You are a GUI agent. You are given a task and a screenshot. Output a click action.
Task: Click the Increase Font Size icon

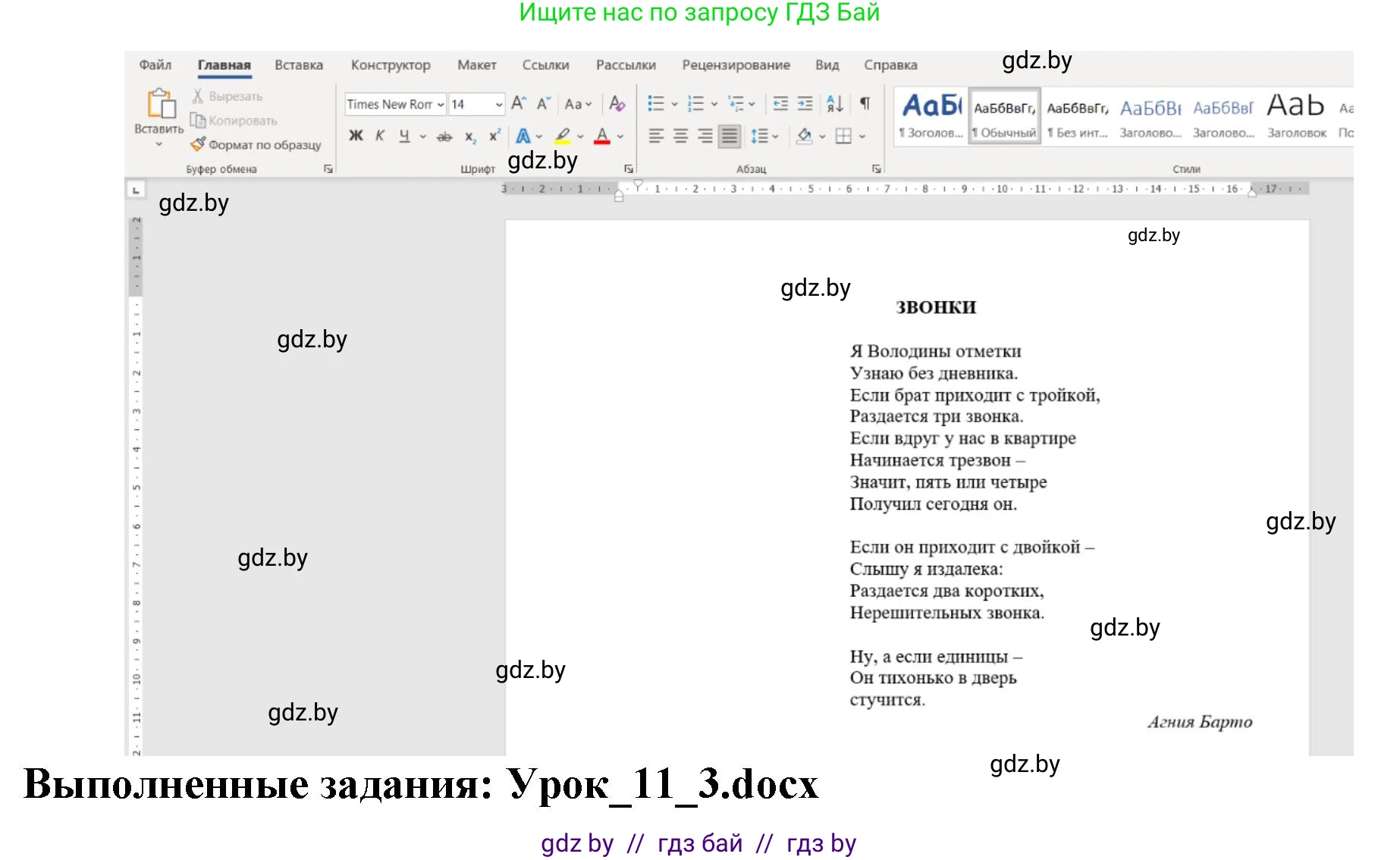(519, 104)
